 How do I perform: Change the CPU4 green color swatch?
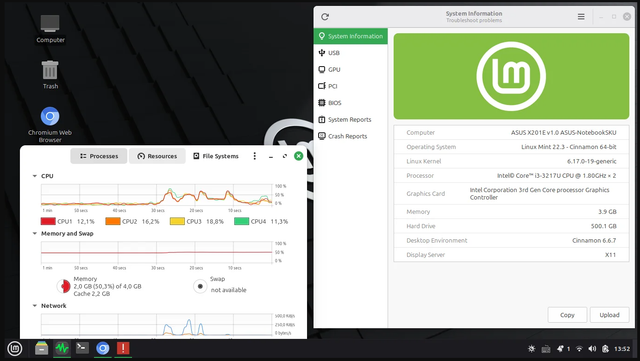click(x=242, y=221)
